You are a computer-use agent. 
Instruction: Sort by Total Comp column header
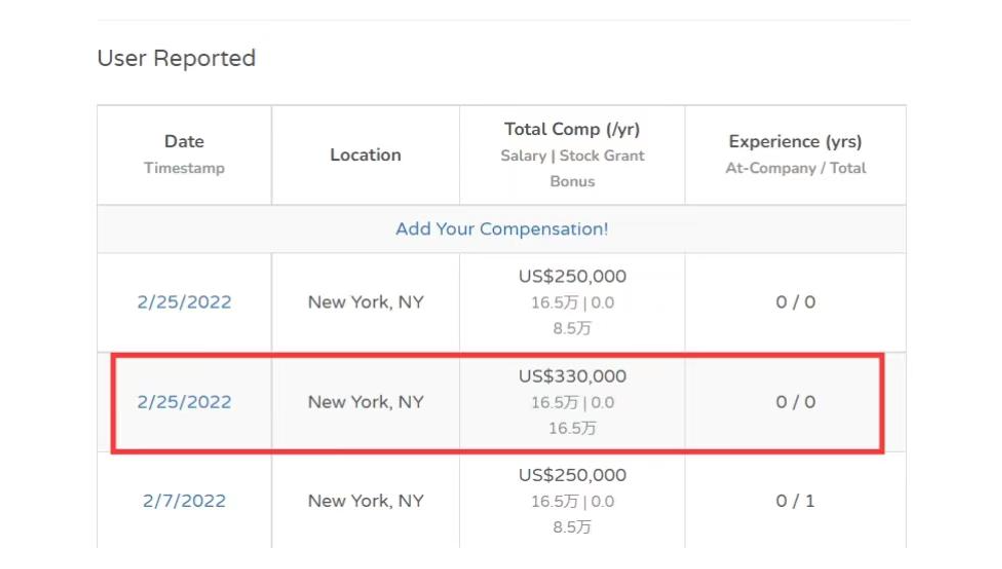(572, 130)
